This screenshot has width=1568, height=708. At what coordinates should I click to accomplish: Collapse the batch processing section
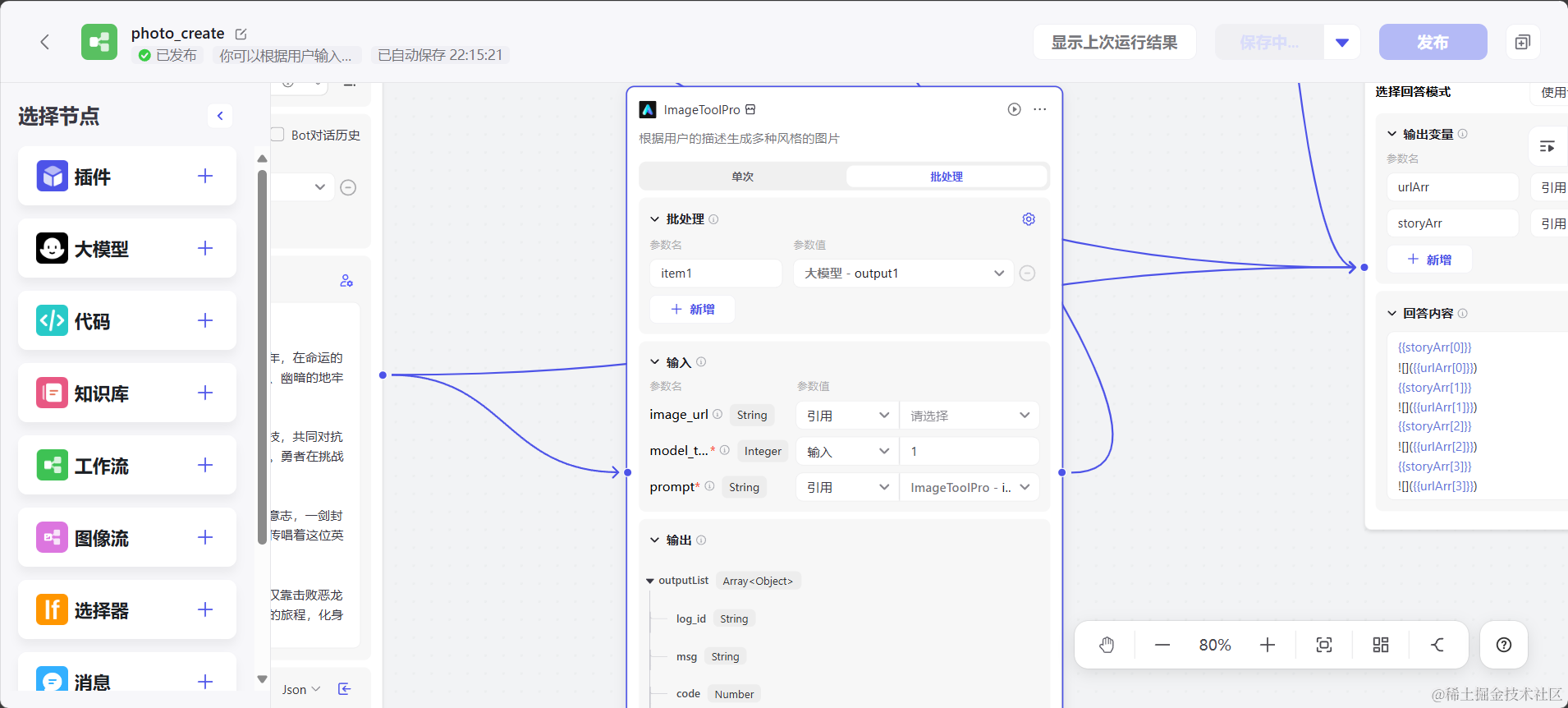(x=654, y=219)
